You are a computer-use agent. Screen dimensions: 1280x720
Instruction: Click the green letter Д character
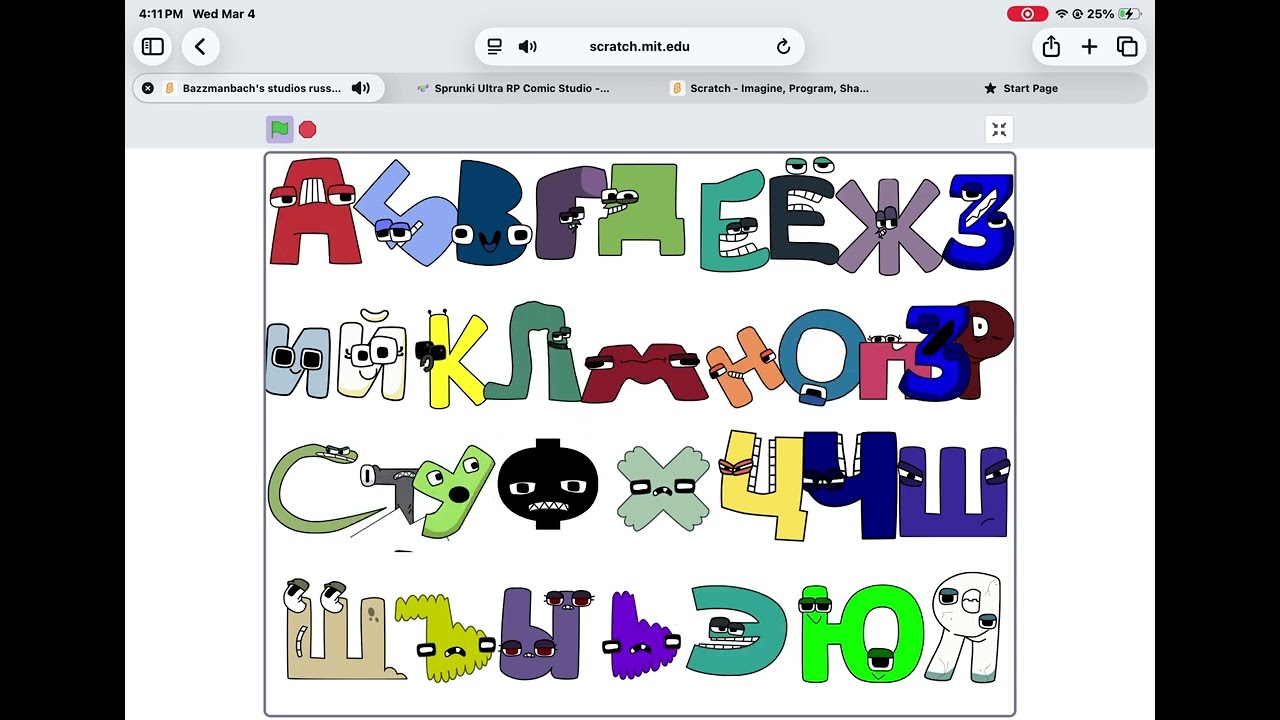pyautogui.click(x=640, y=210)
